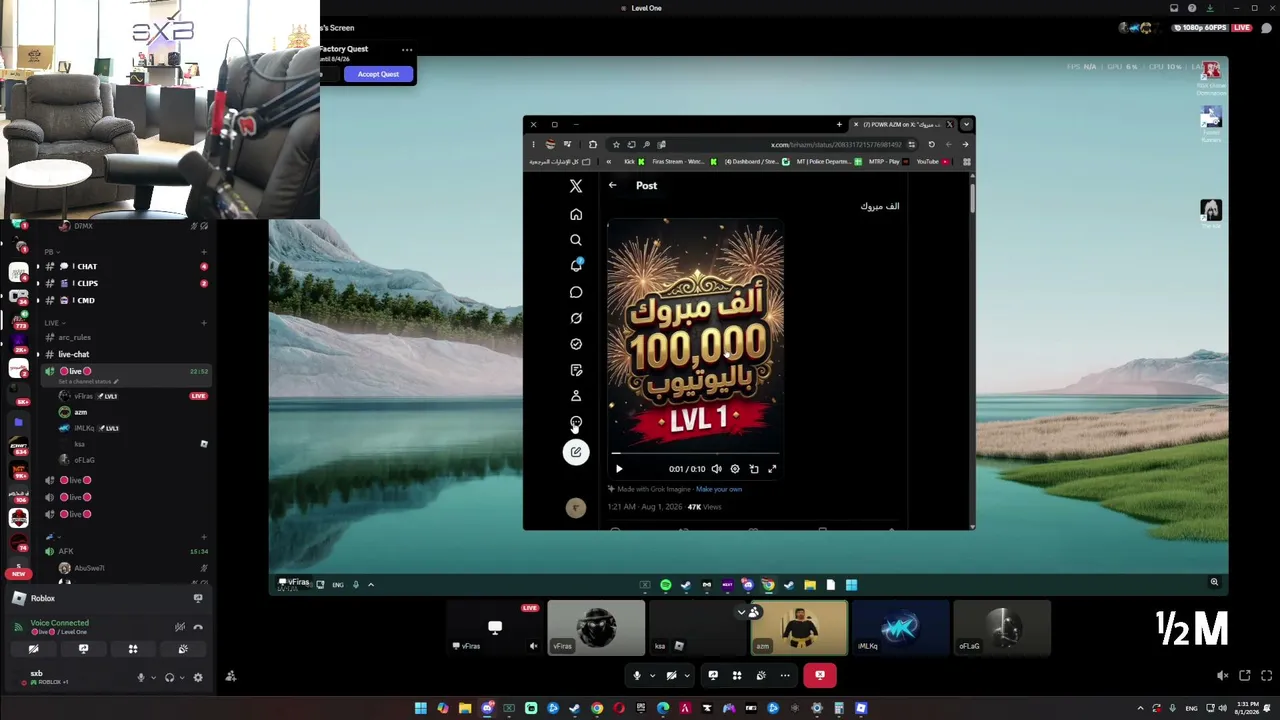Open X chat messages icon
The height and width of the screenshot is (720, 1280).
point(576,292)
